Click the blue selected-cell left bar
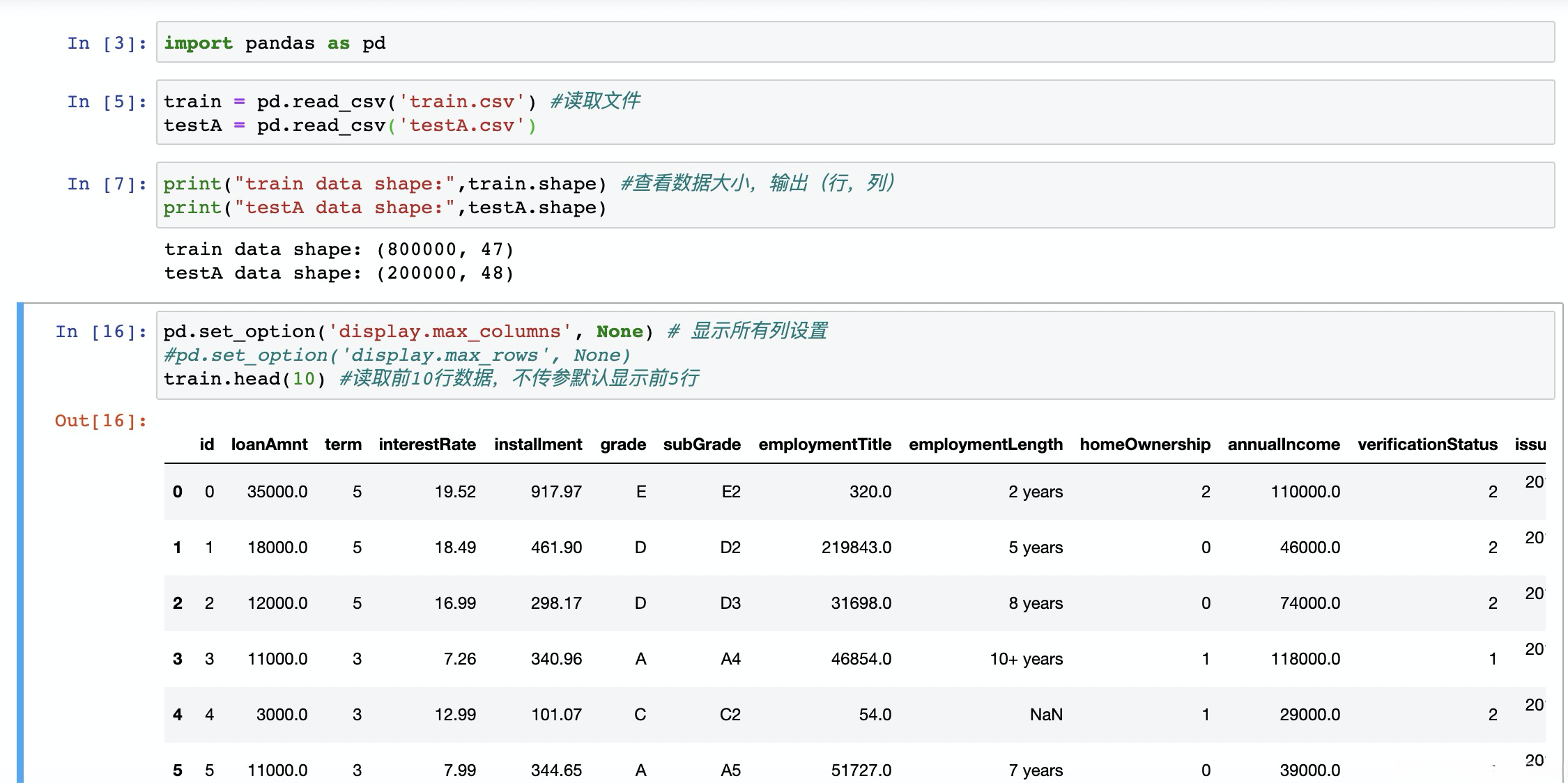 [x=20, y=543]
